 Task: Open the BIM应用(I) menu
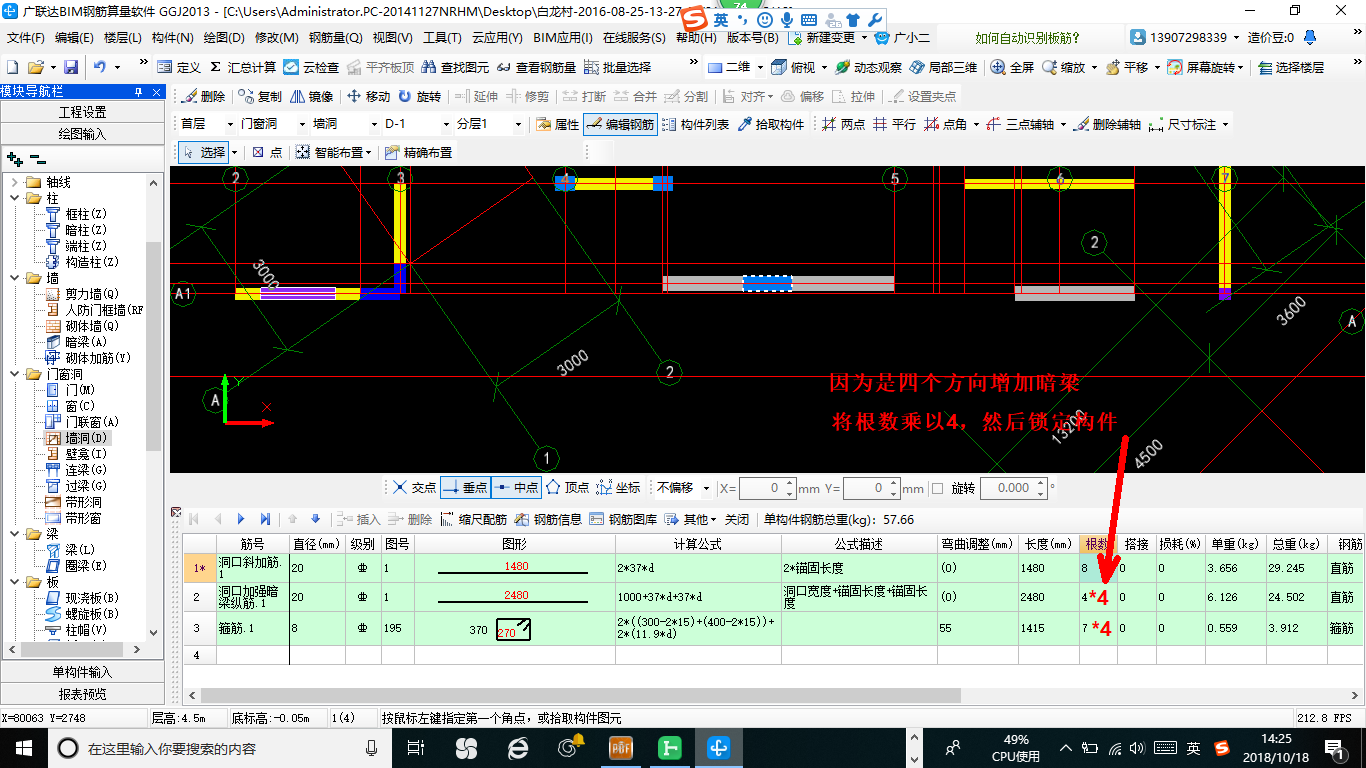pyautogui.click(x=563, y=38)
